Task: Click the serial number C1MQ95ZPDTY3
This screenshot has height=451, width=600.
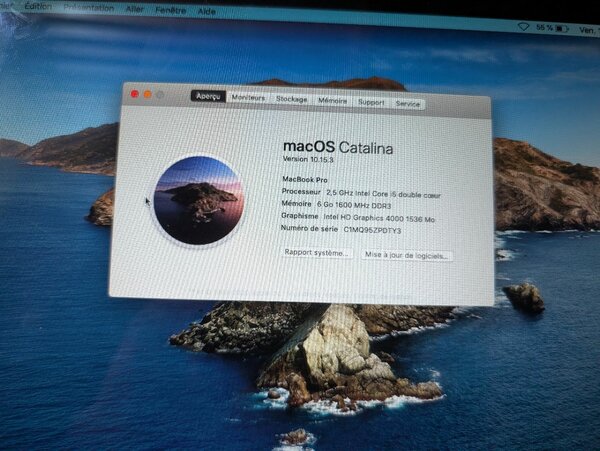Action: click(x=372, y=230)
